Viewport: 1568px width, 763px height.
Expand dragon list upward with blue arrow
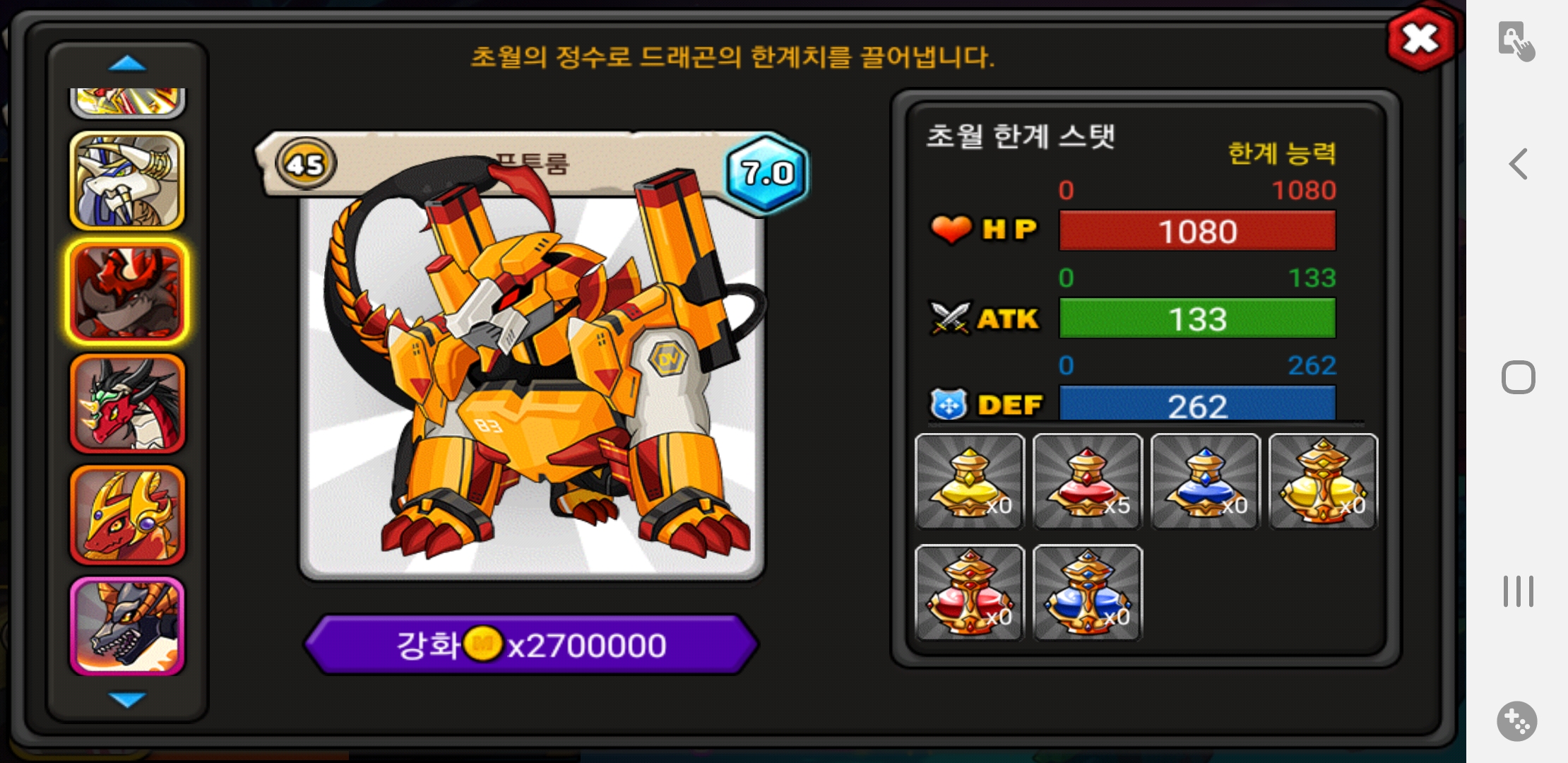pyautogui.click(x=127, y=64)
